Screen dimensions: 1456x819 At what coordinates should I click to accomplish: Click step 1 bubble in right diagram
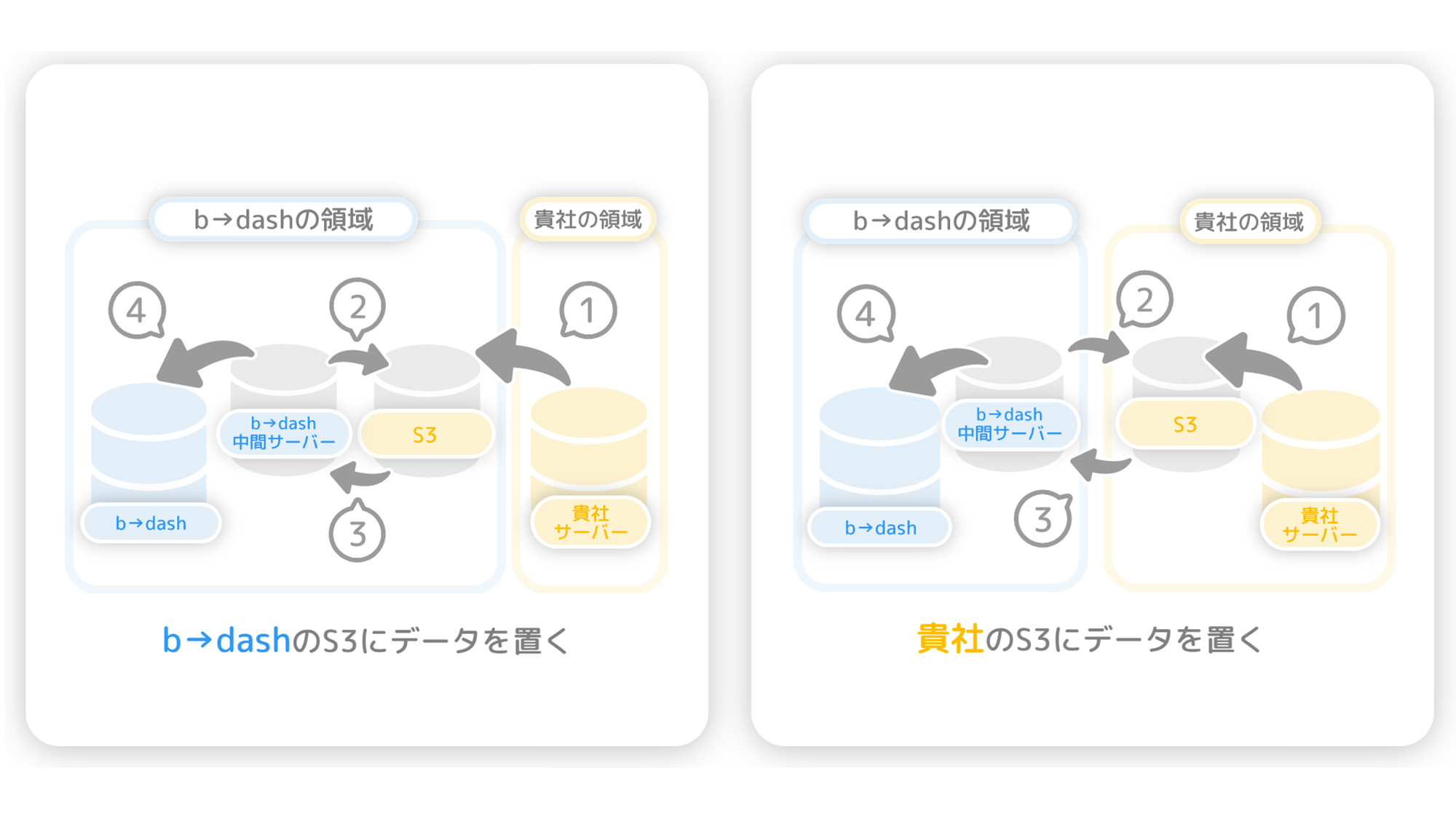pyautogui.click(x=1315, y=316)
